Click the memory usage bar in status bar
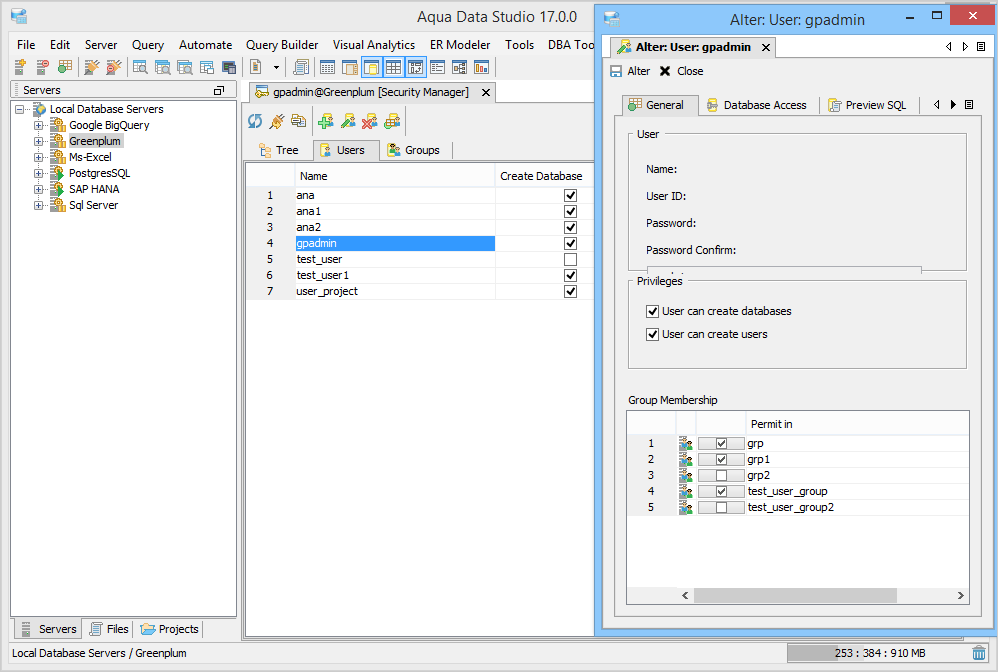Viewport: 998px width, 672px height. pos(878,653)
